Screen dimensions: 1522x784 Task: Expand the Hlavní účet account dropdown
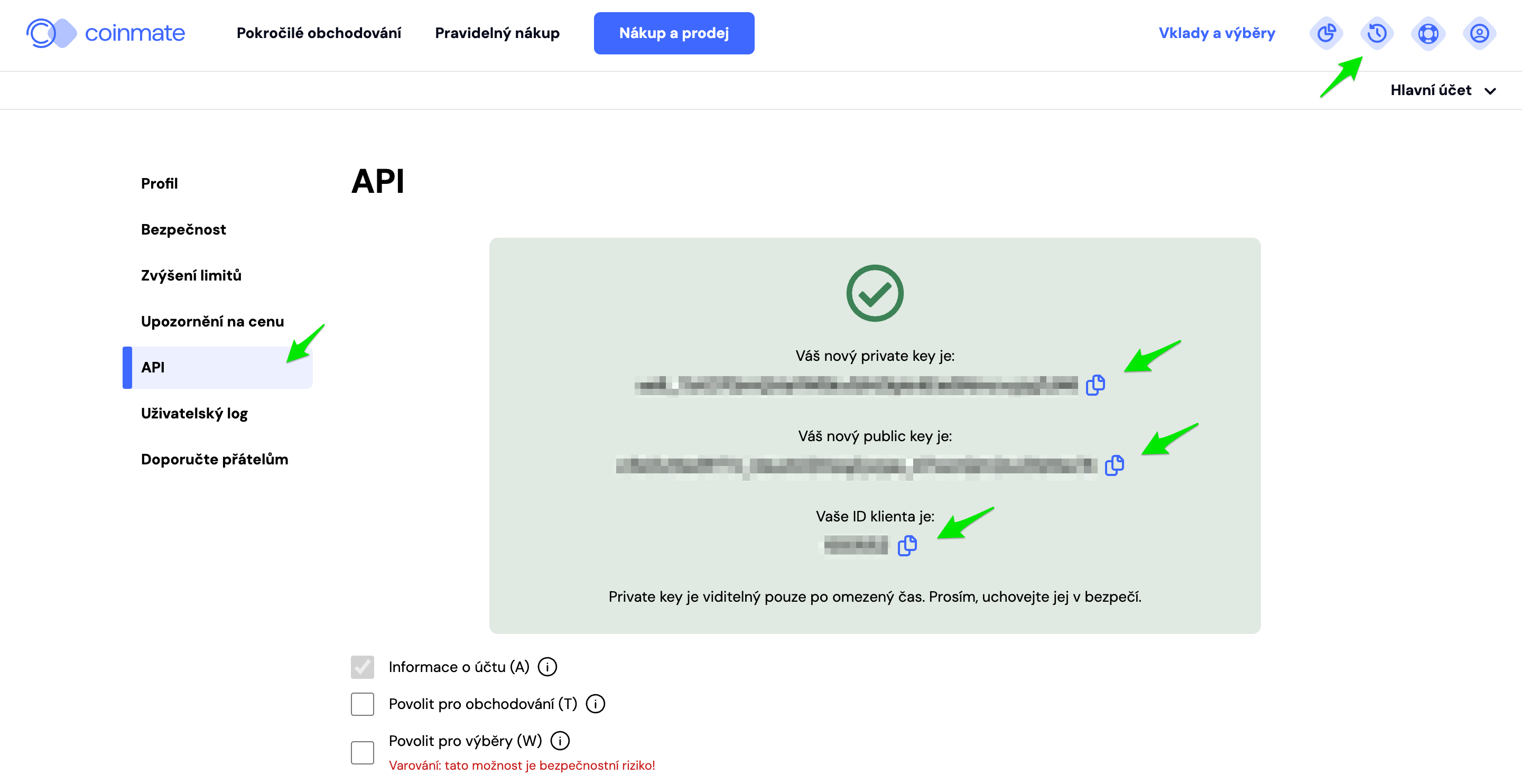[x=1443, y=90]
